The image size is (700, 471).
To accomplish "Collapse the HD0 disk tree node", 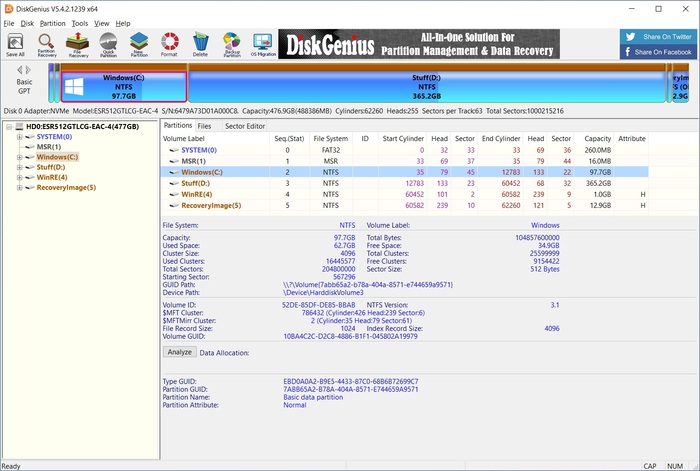I will [9, 127].
